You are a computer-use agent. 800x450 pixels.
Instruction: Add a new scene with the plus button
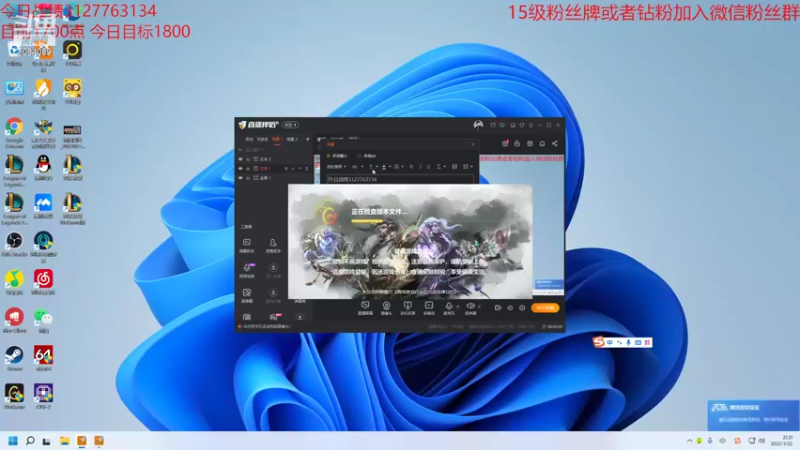[308, 139]
